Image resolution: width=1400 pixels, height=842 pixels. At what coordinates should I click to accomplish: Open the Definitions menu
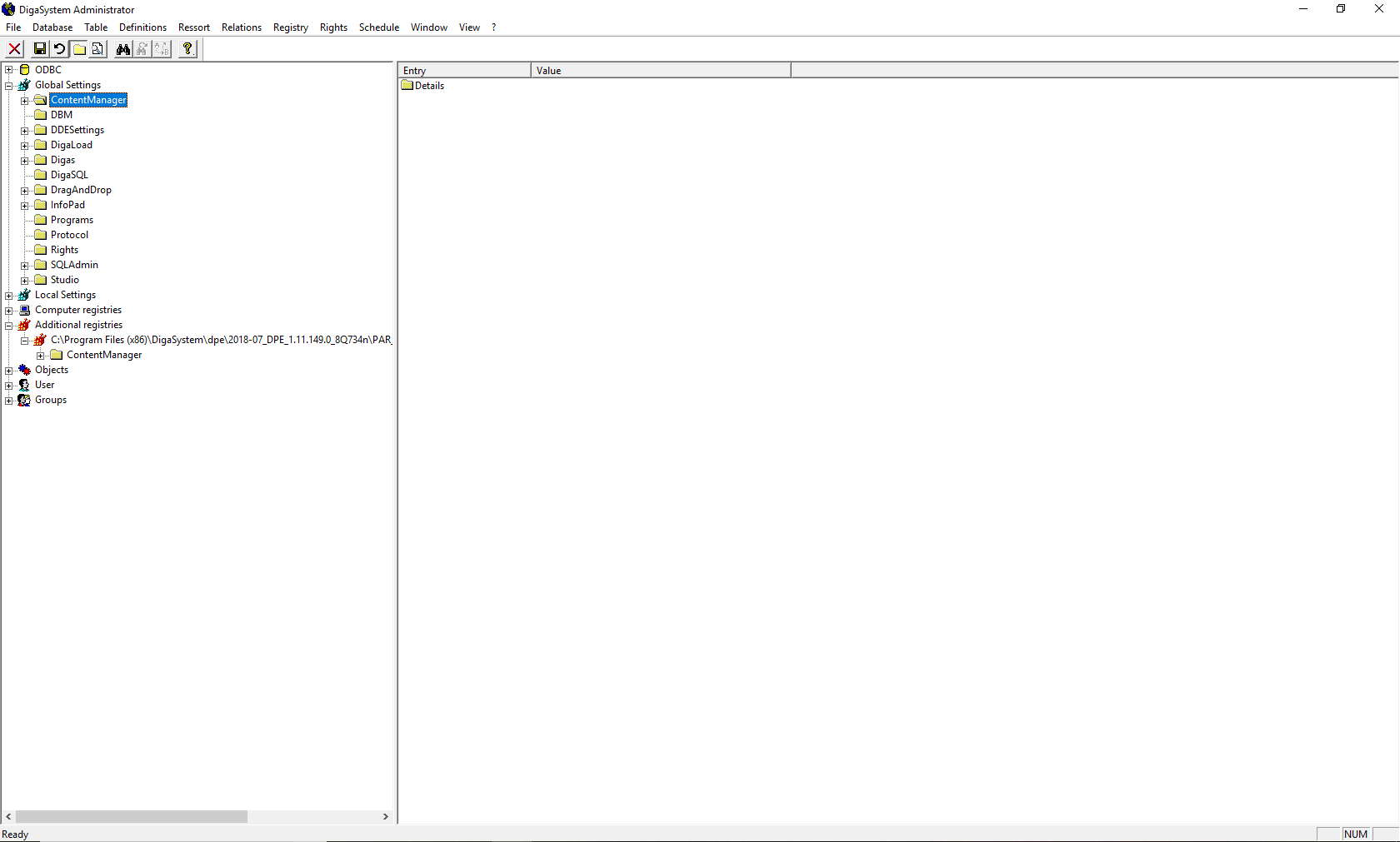coord(142,27)
